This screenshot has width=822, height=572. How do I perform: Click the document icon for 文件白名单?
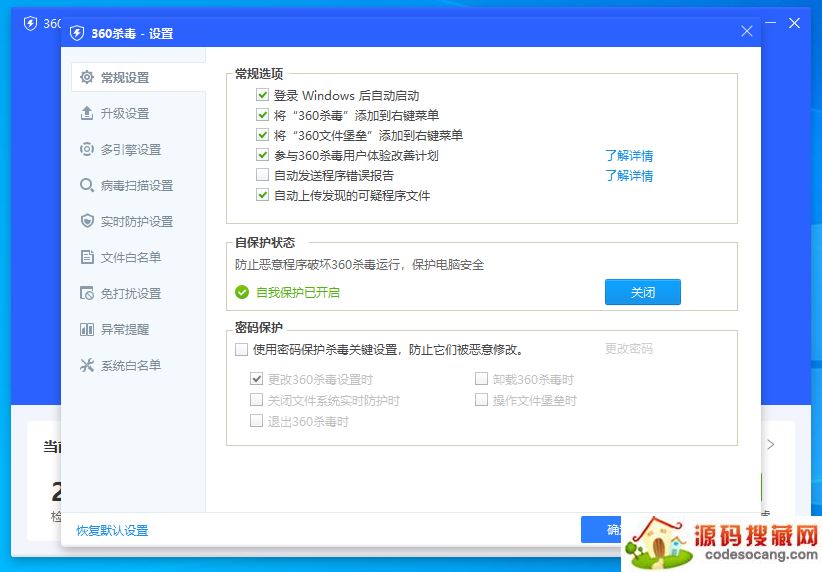click(x=87, y=258)
